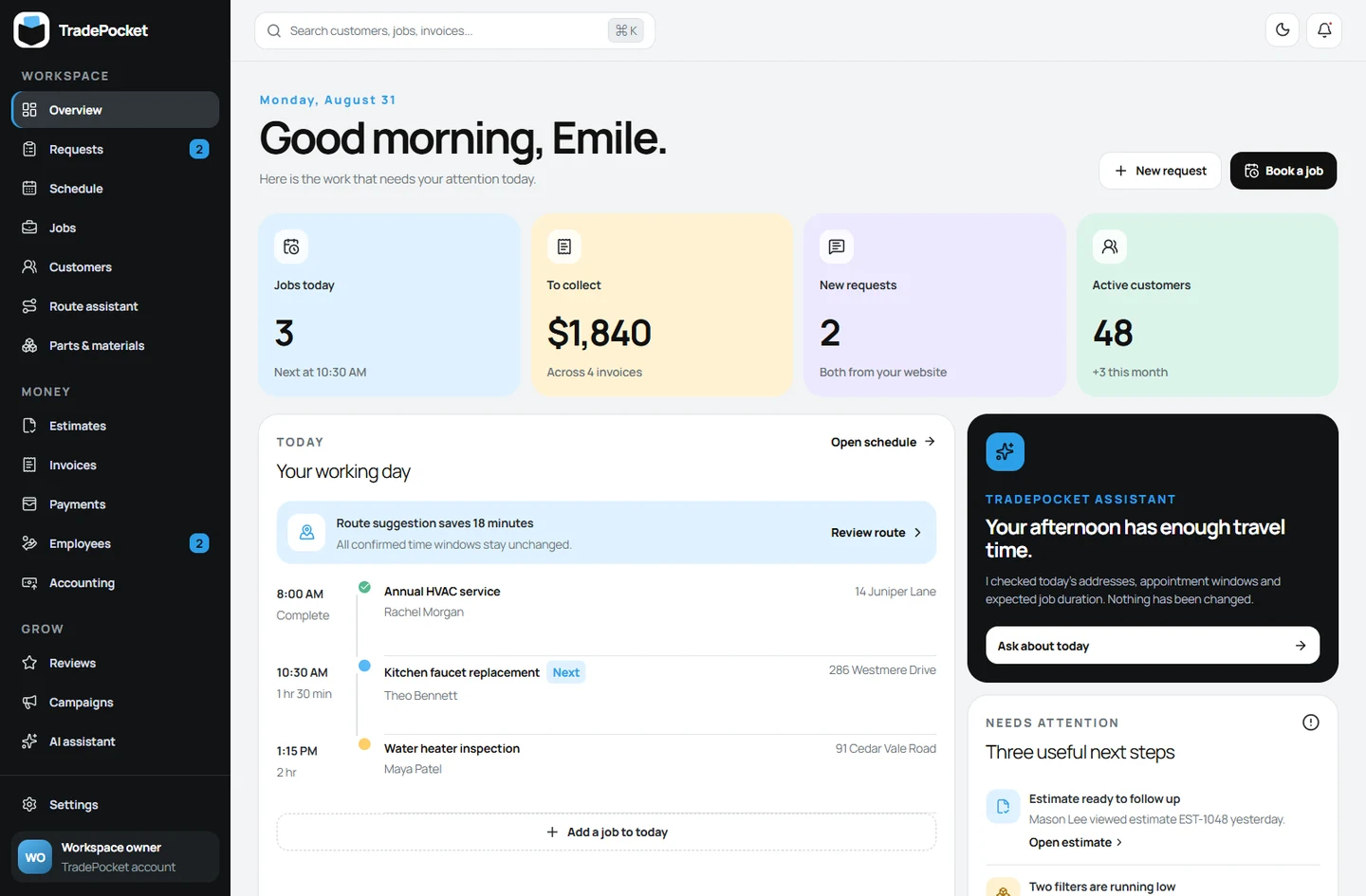
Task: Click the arrow icon in Ask about today
Action: (x=1301, y=646)
